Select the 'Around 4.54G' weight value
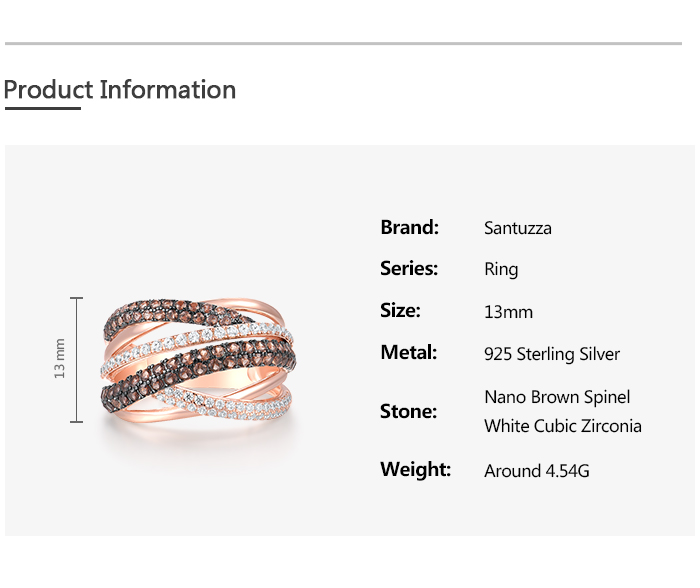The width and height of the screenshot is (700, 588). click(x=536, y=470)
